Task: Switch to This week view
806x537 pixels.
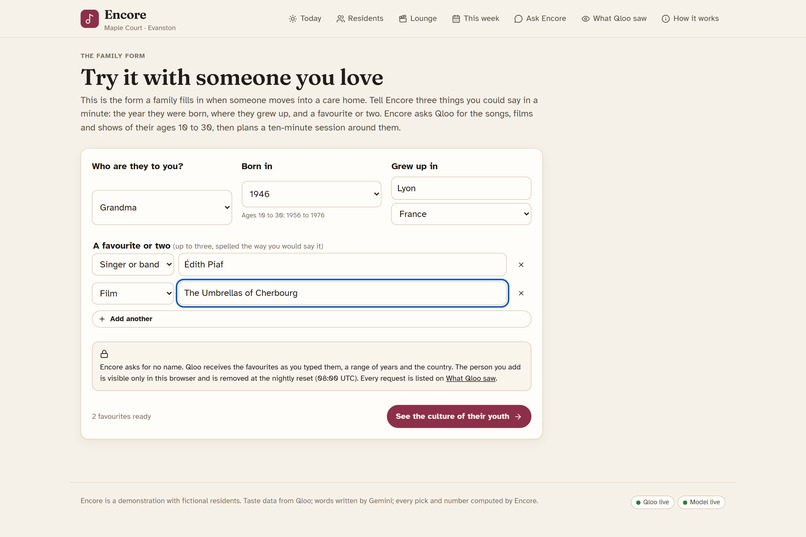Action: tap(475, 18)
